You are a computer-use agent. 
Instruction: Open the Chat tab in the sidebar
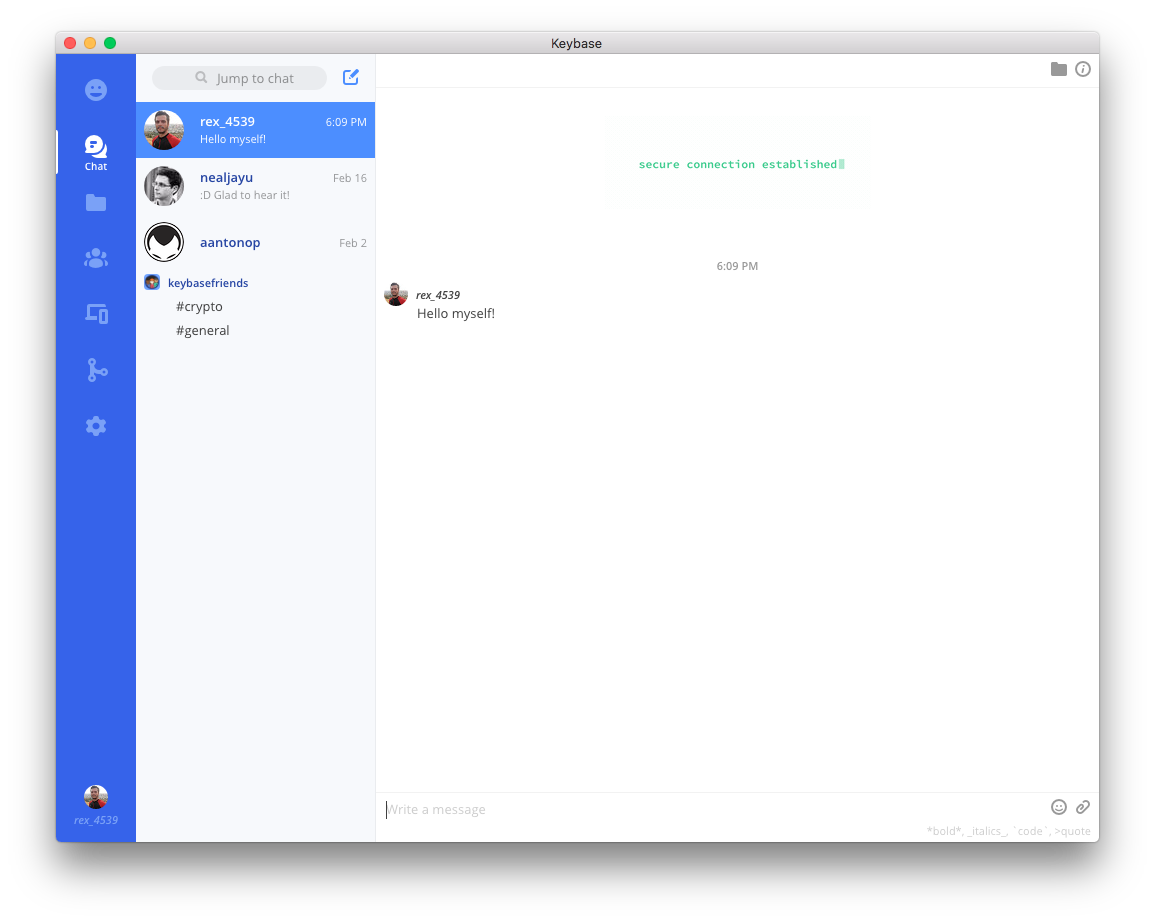(95, 146)
